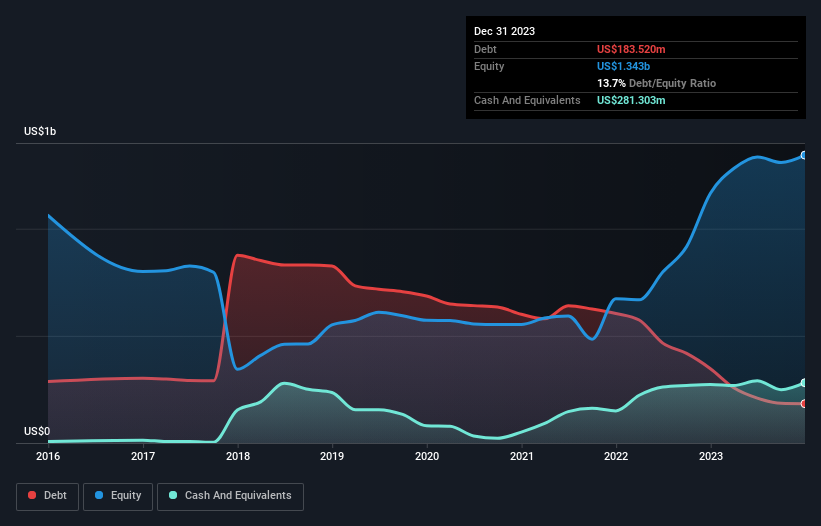Image resolution: width=821 pixels, height=526 pixels.
Task: Click the US$183.520m debt value
Action: point(631,49)
